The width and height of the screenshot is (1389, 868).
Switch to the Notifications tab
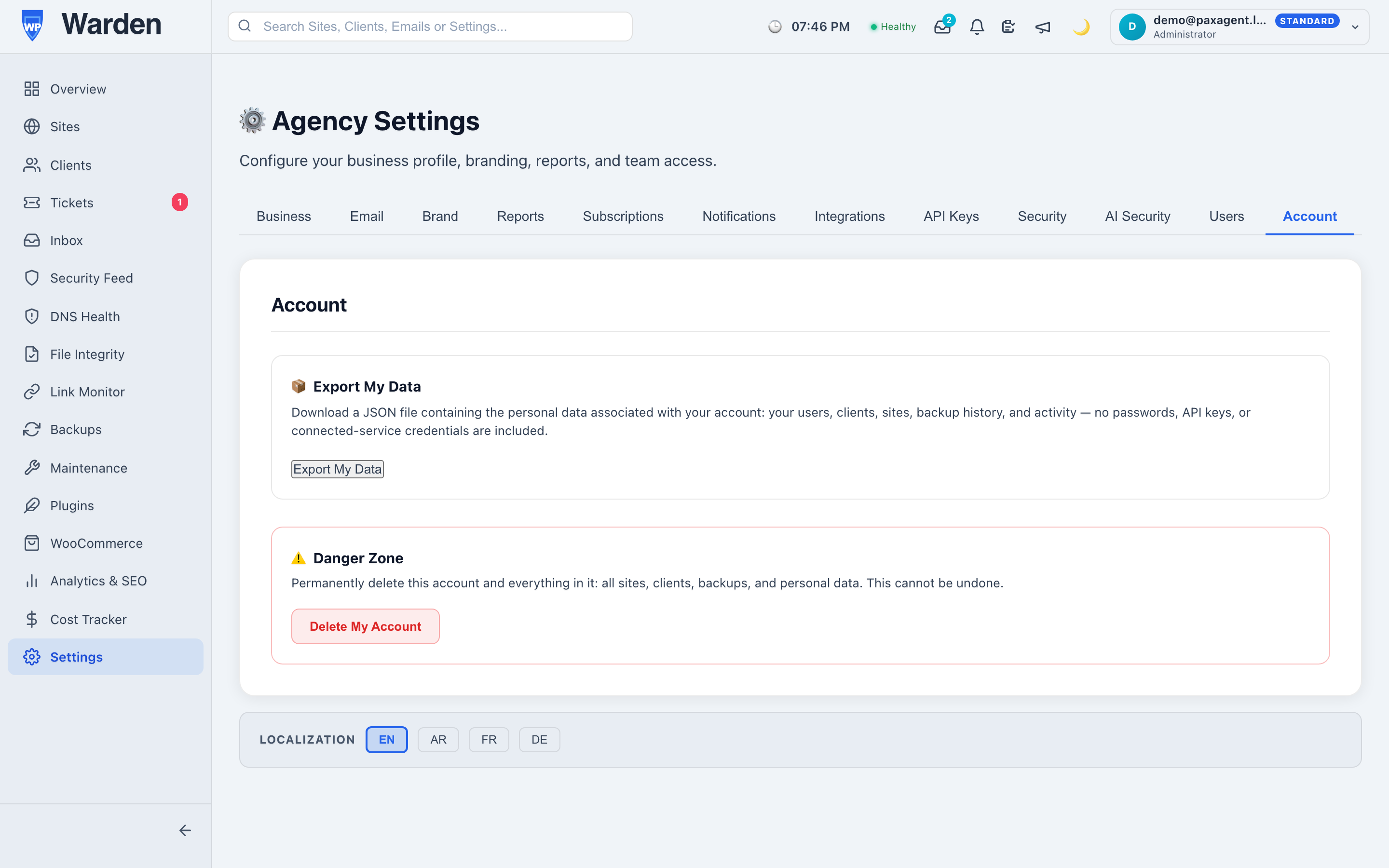click(739, 217)
